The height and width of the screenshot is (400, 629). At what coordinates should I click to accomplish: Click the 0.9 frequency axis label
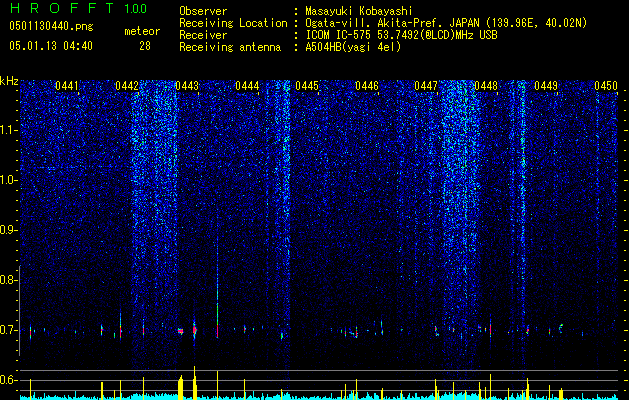[x=9, y=230]
